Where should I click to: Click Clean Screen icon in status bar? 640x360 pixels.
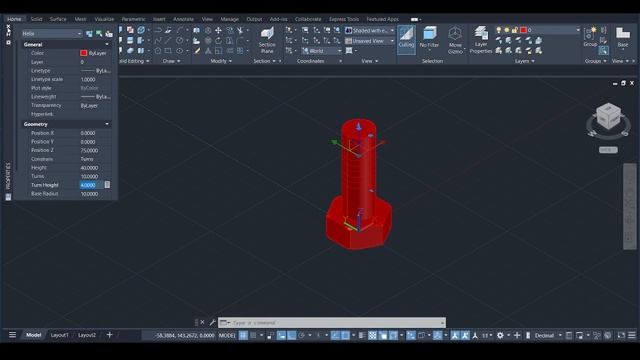point(621,336)
